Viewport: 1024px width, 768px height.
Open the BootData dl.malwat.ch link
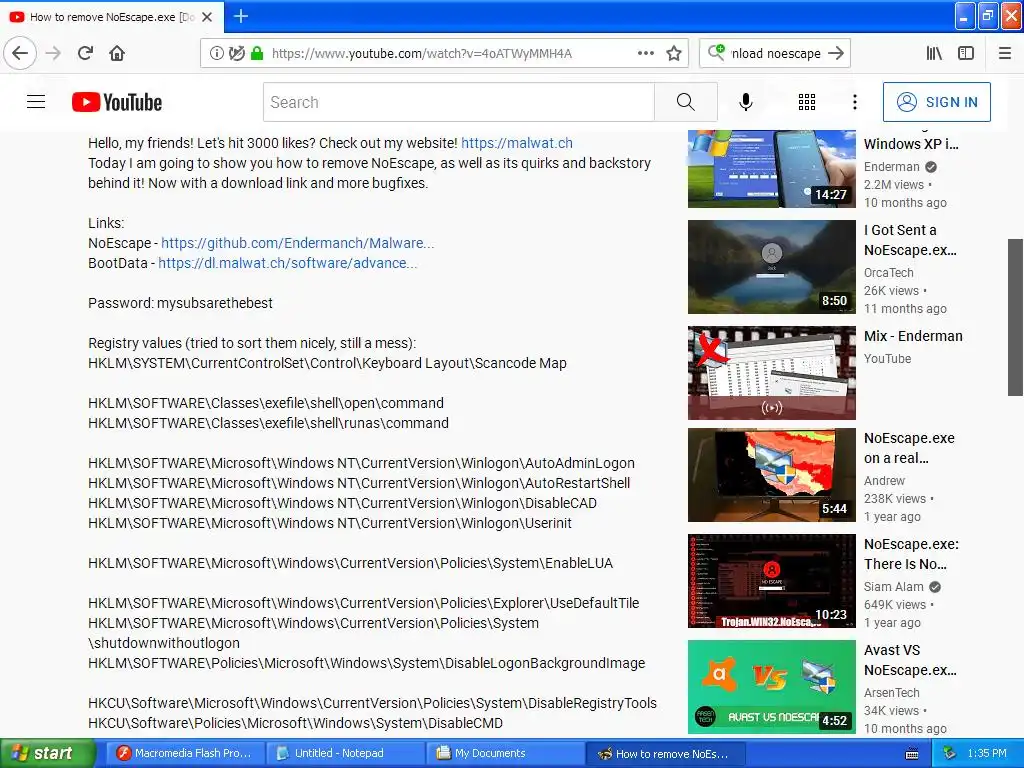(287, 263)
